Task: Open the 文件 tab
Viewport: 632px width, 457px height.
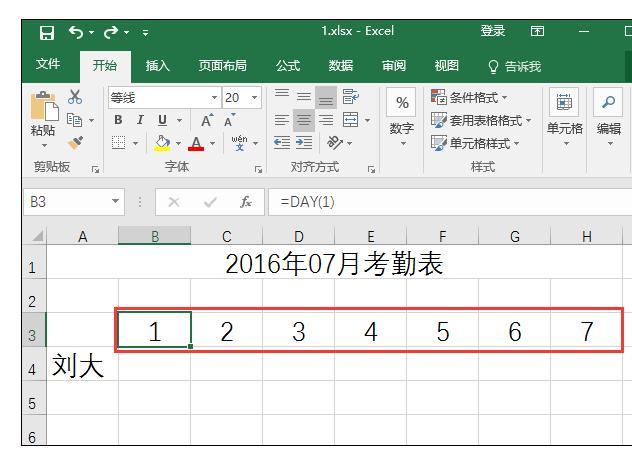Action: tap(48, 64)
